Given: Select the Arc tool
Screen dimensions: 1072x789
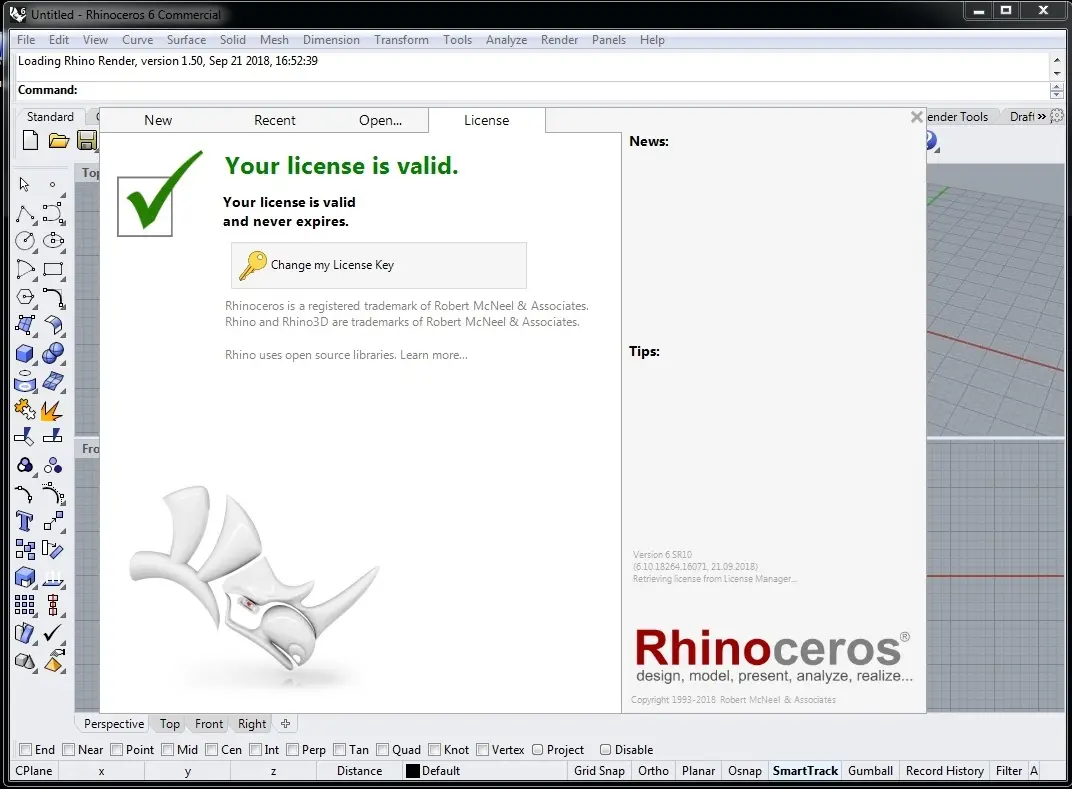Looking at the screenshot, I should pyautogui.click(x=25, y=269).
